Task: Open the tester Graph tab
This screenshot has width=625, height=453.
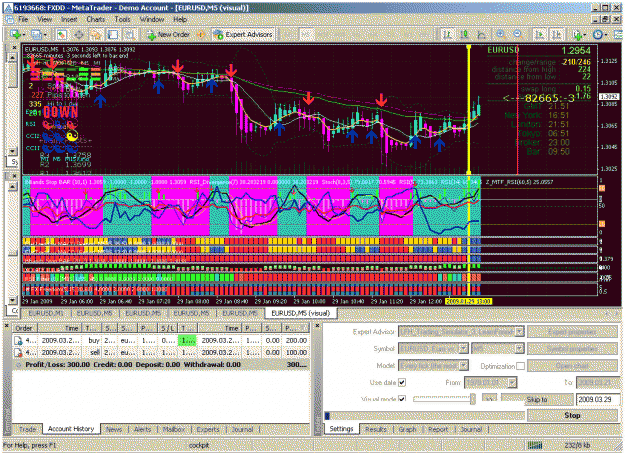Action: 407,429
